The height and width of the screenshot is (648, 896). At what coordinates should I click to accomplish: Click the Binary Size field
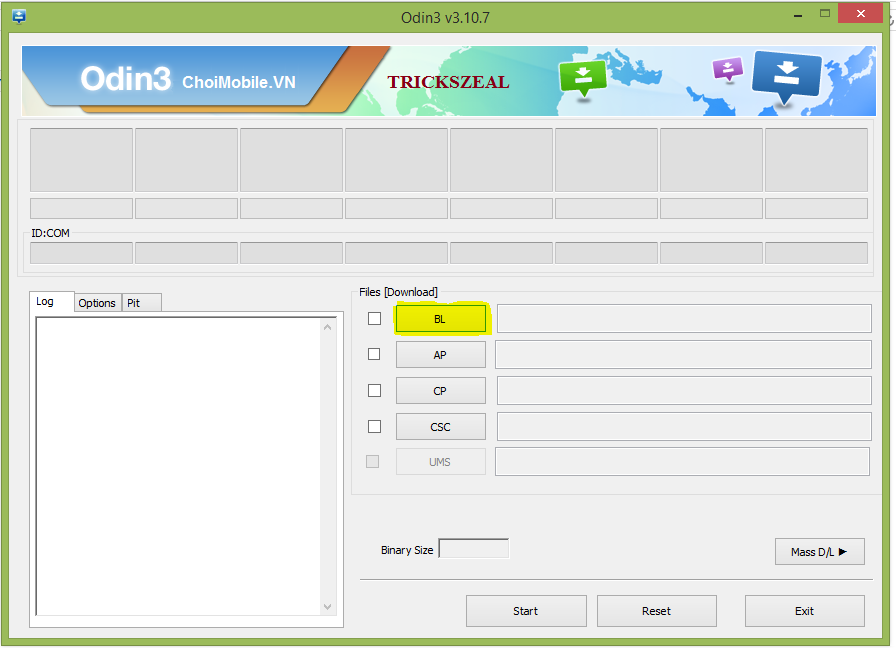coord(473,549)
